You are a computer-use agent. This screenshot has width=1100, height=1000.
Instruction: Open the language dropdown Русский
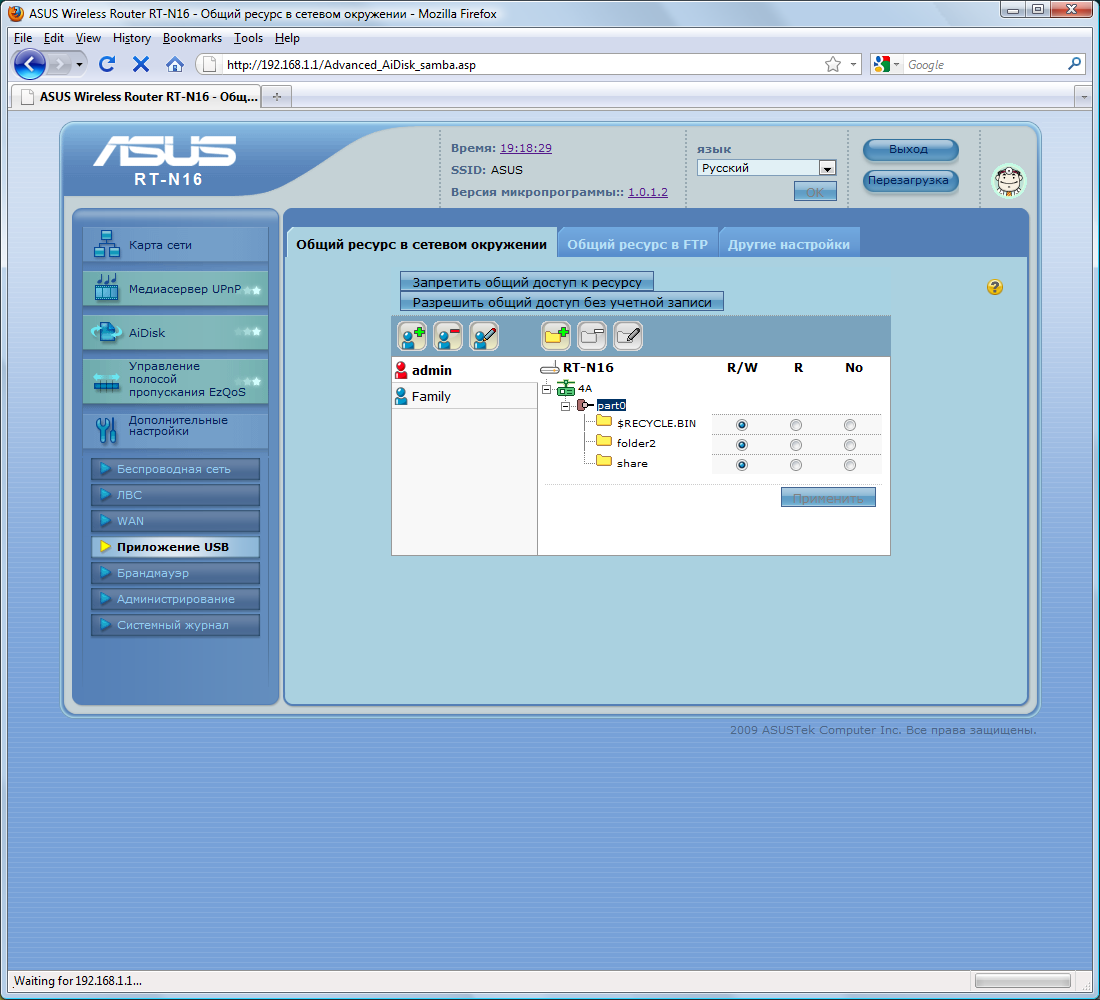(766, 168)
